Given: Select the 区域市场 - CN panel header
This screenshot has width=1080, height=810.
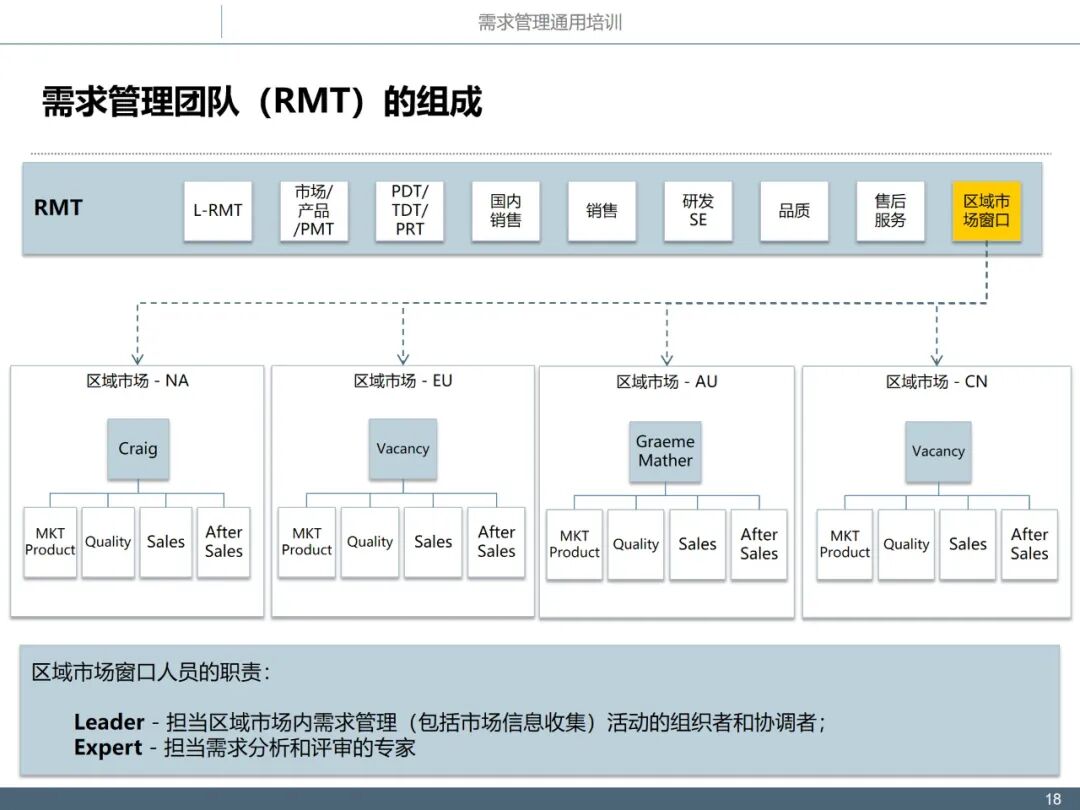Looking at the screenshot, I should coord(938,381).
